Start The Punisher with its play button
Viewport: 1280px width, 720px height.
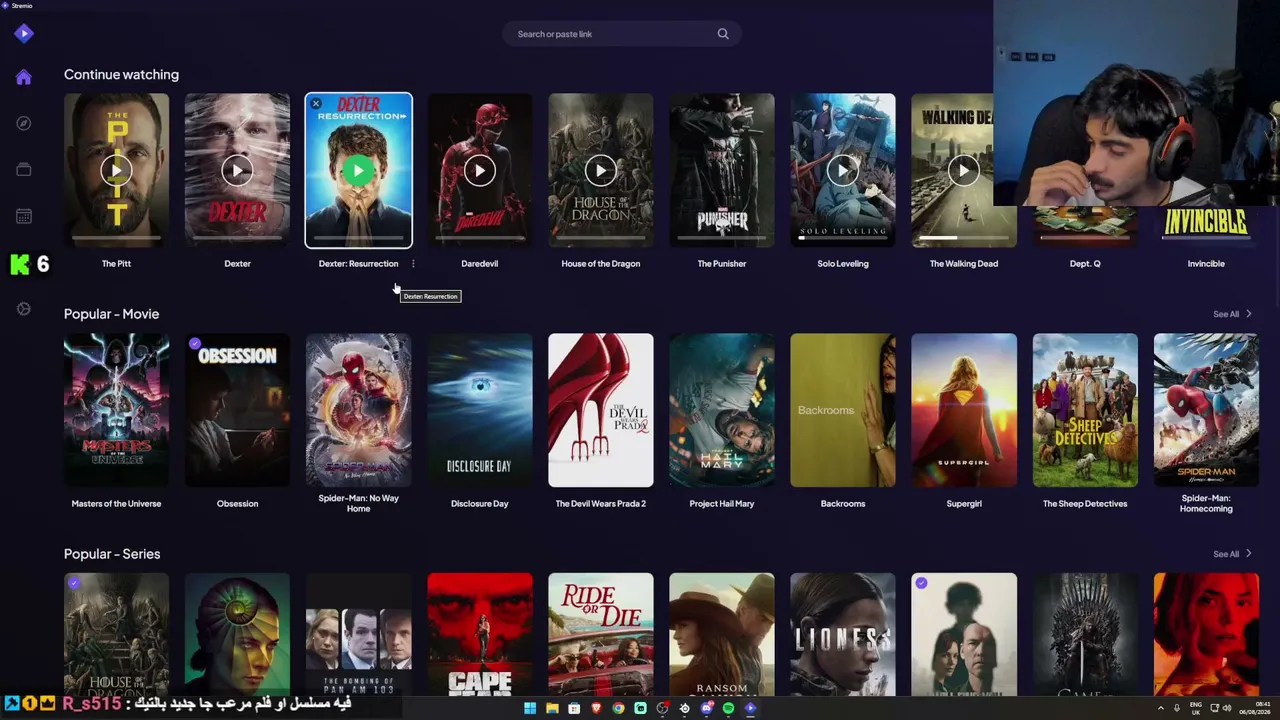(x=721, y=171)
